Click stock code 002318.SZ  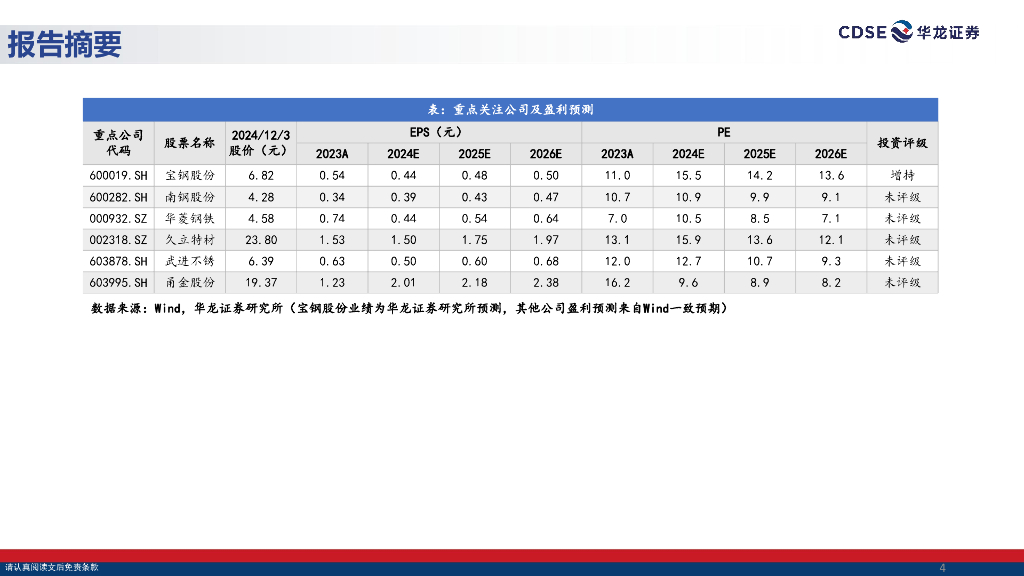[x=118, y=240]
